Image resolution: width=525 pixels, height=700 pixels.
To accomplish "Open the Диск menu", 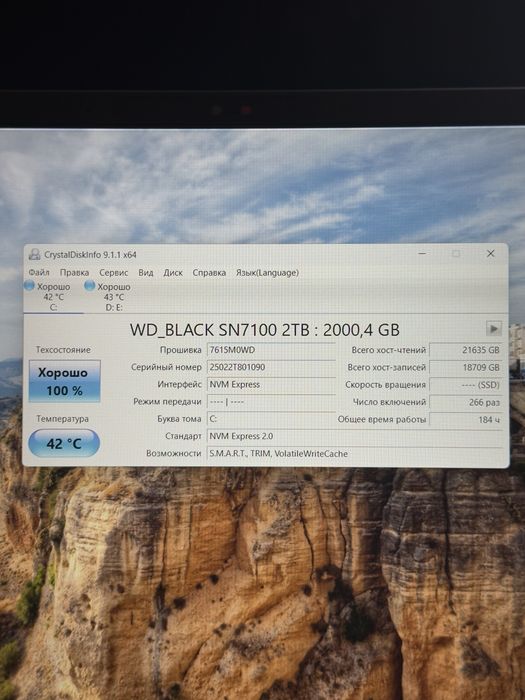I will [x=173, y=272].
